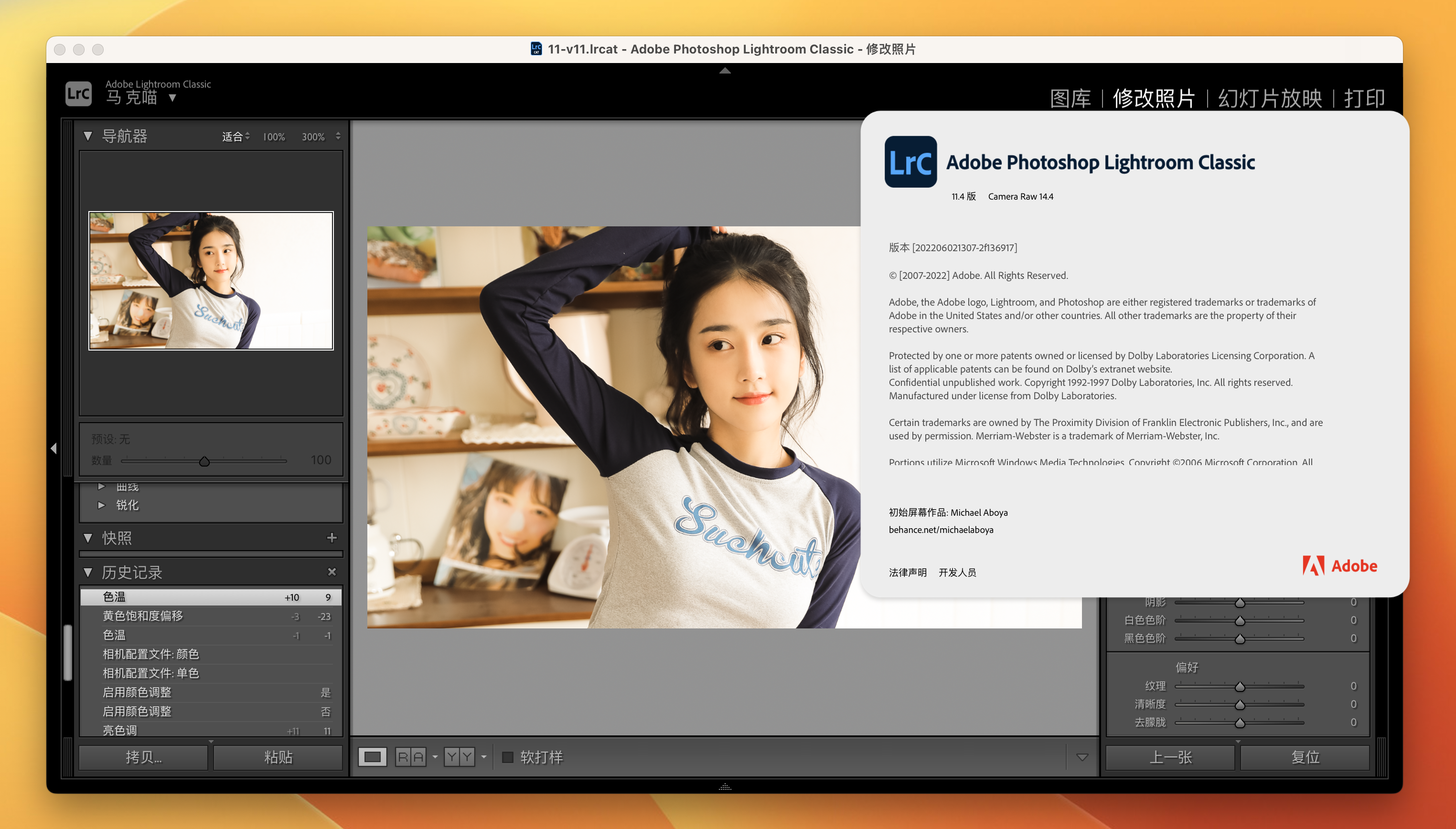
Task: Hide the top module bar arrow
Action: tap(724, 71)
